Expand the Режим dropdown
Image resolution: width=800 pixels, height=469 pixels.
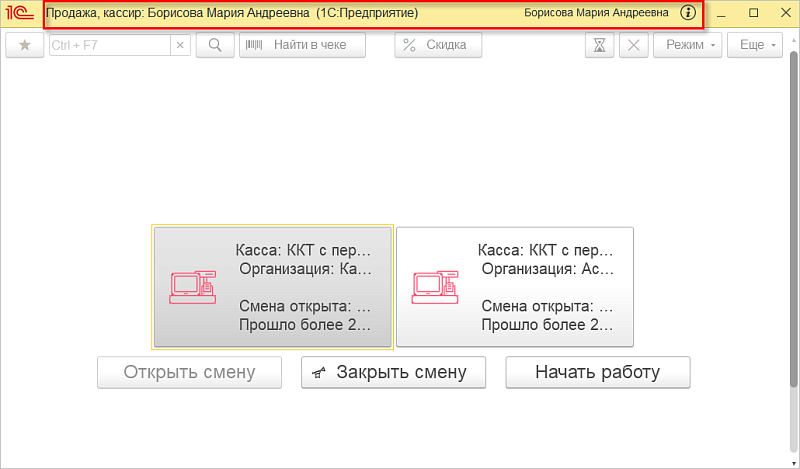coord(688,45)
